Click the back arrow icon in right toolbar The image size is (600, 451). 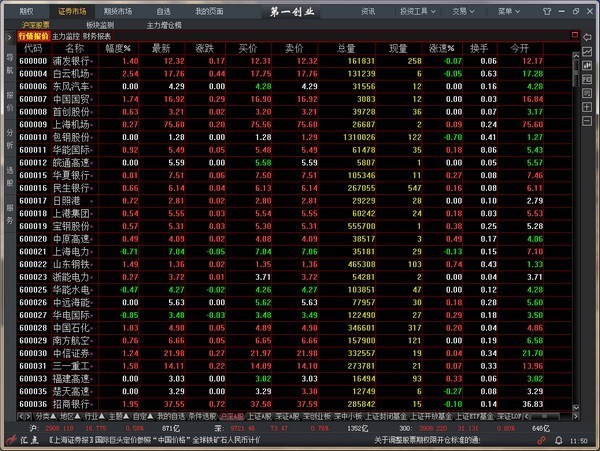point(587,37)
